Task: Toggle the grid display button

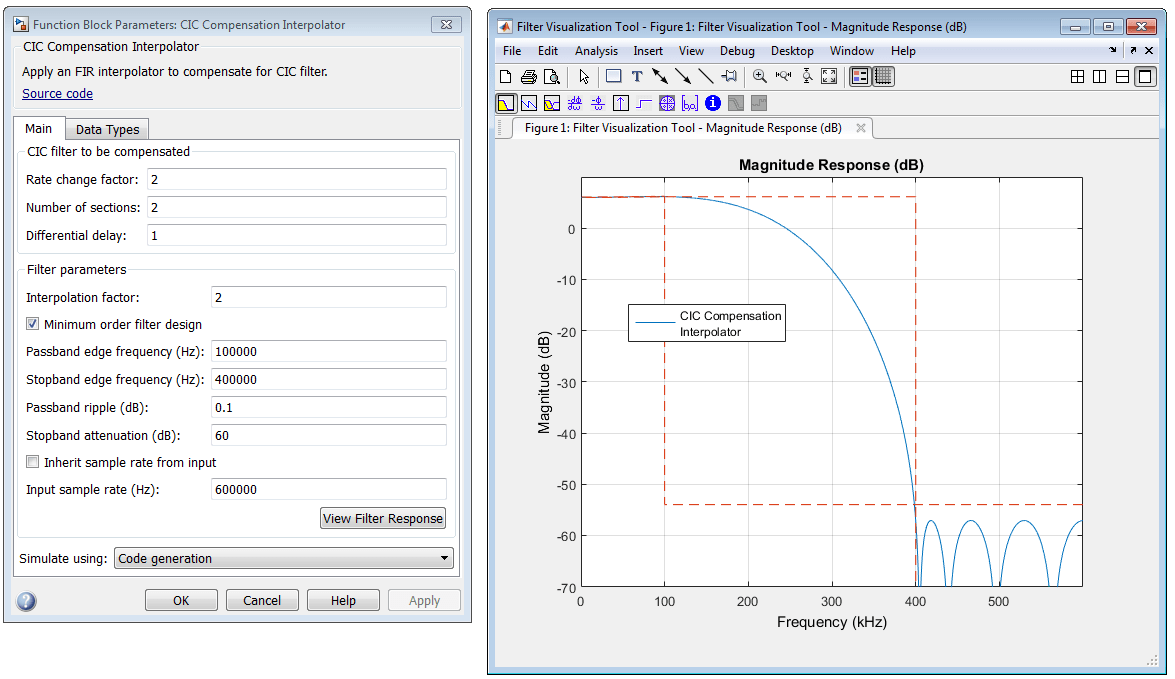Action: [x=883, y=76]
